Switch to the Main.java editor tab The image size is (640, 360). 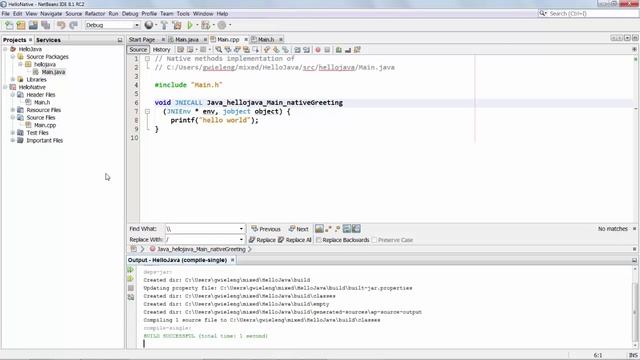187,40
